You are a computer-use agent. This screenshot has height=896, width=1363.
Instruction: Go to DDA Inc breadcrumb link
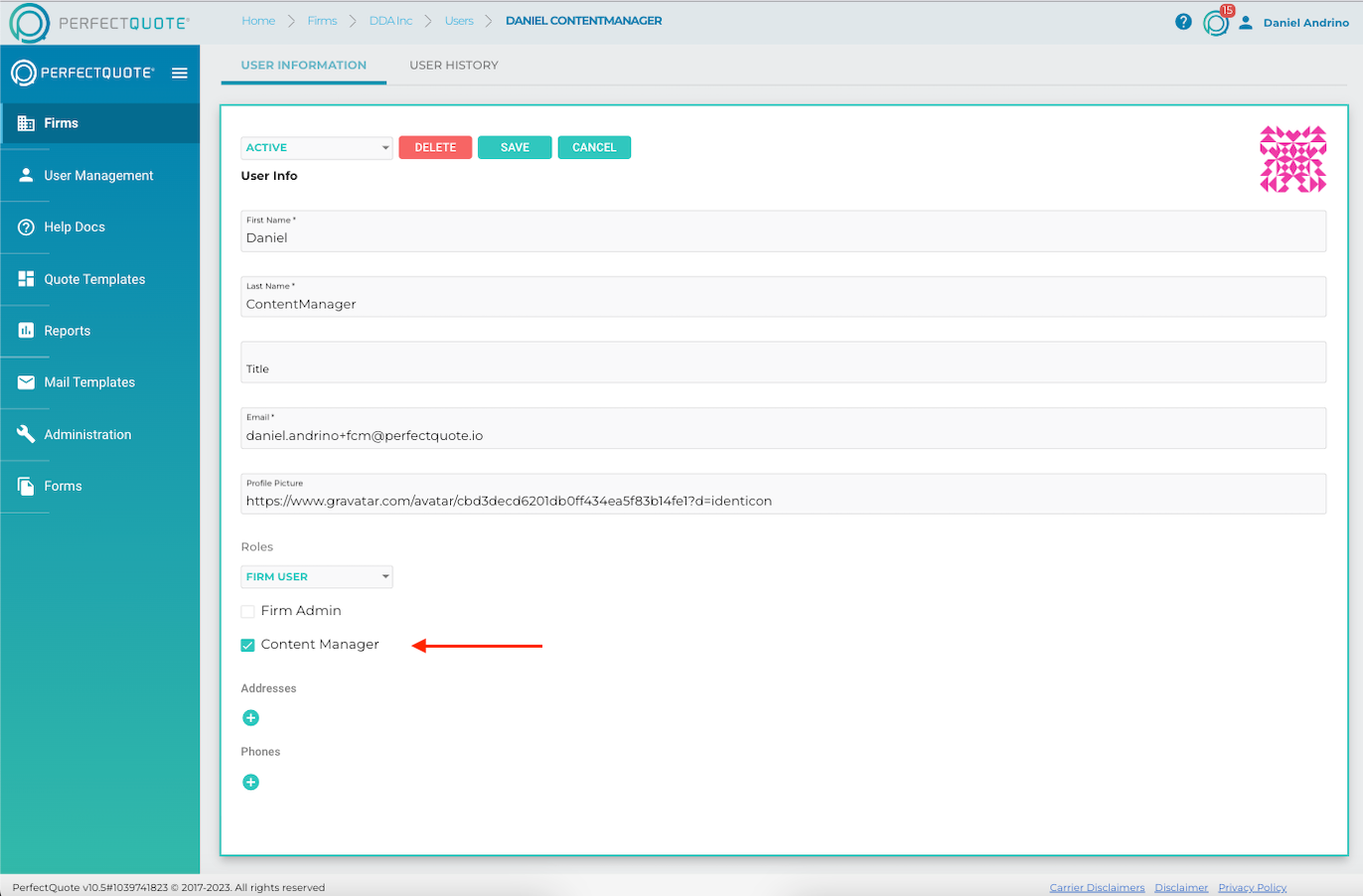390,21
